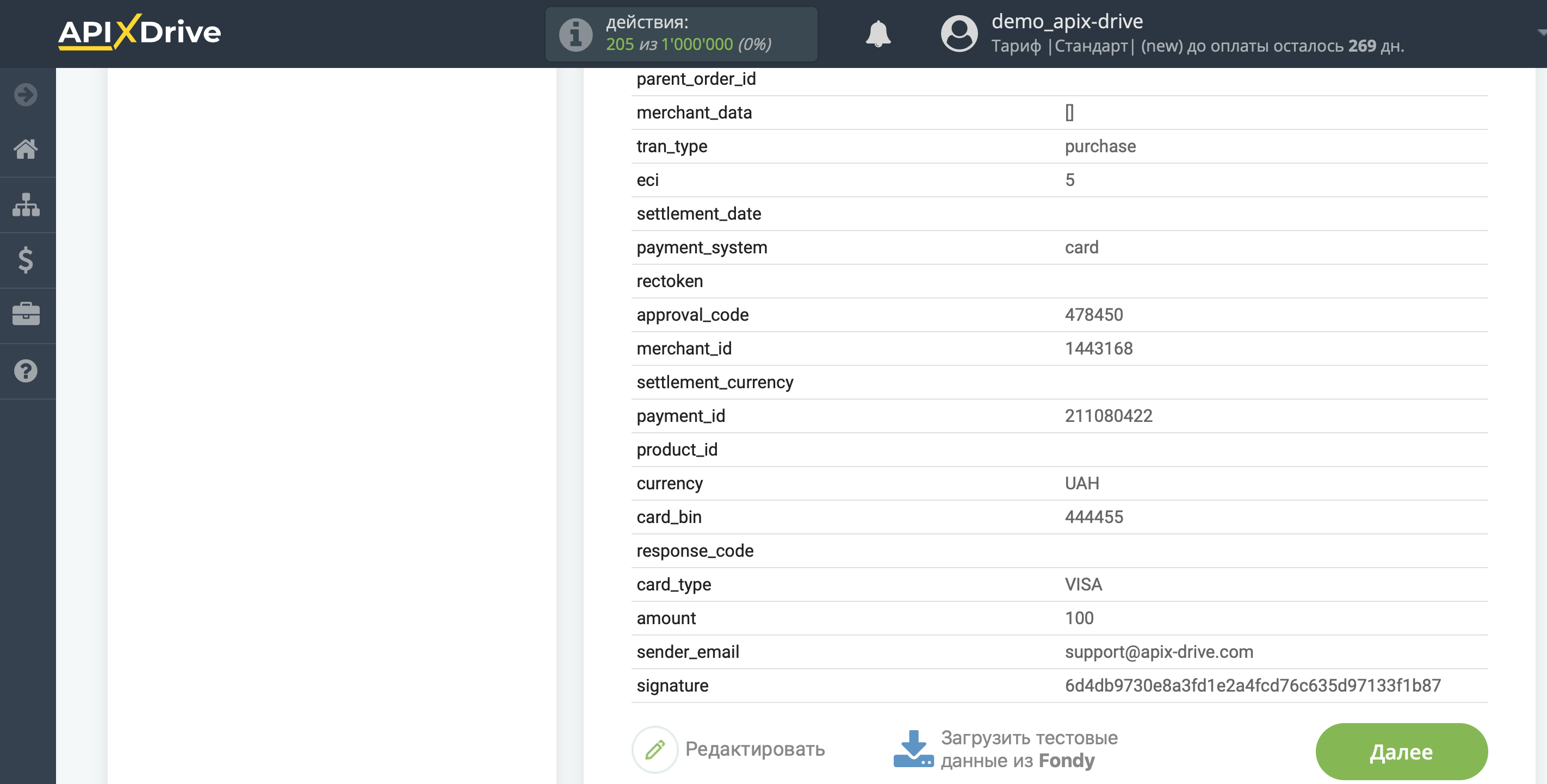
Task: Click Загрузить тестовые данные из Fondy
Action: [1029, 749]
